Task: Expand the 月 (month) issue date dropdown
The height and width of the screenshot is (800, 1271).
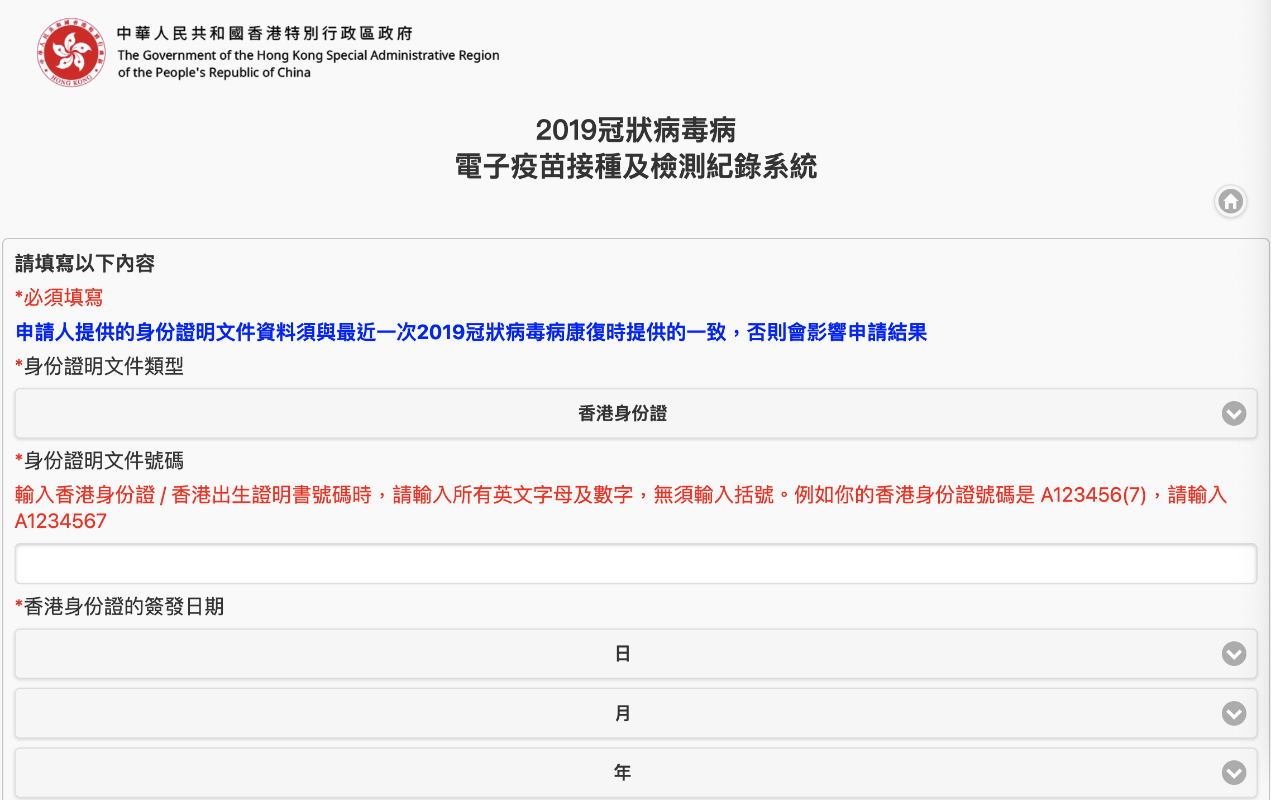Action: pyautogui.click(x=622, y=714)
